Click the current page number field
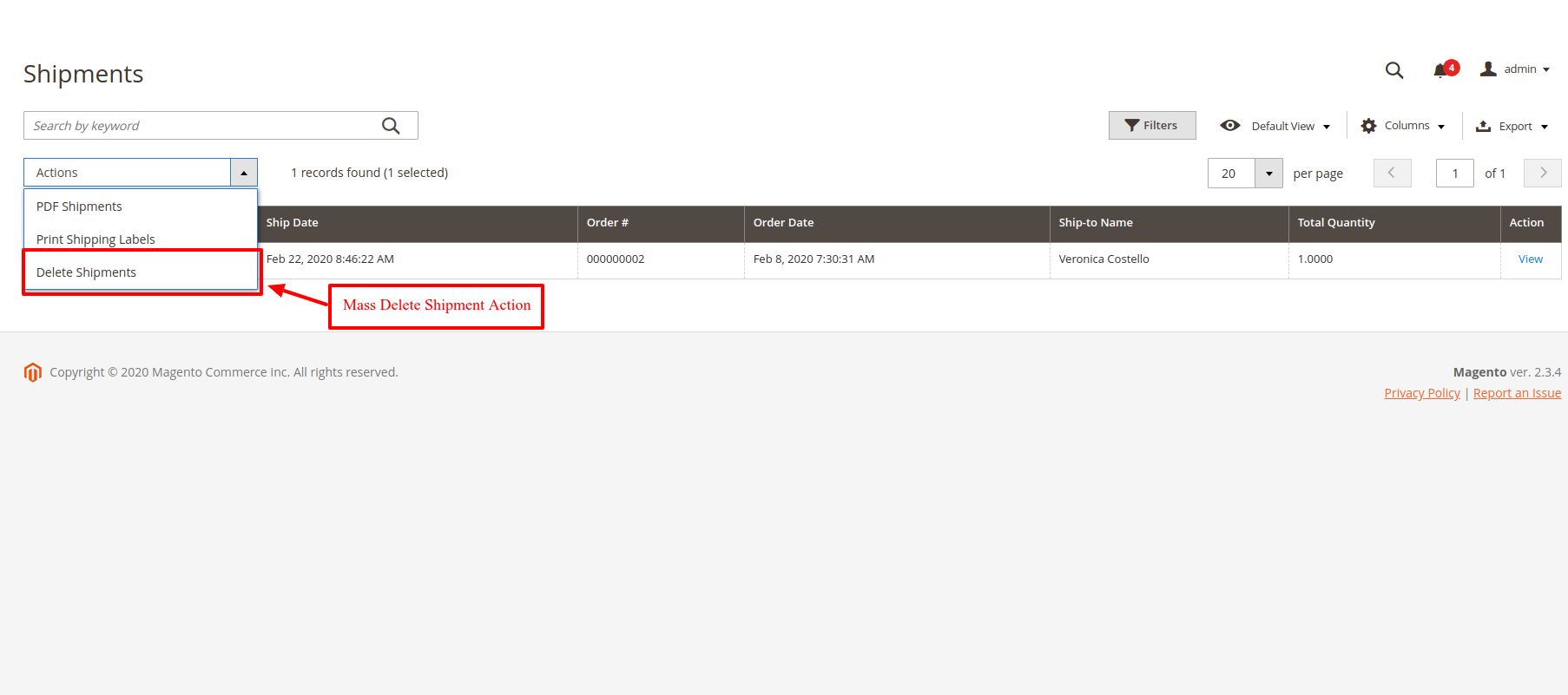This screenshot has width=1568, height=695. tap(1455, 174)
